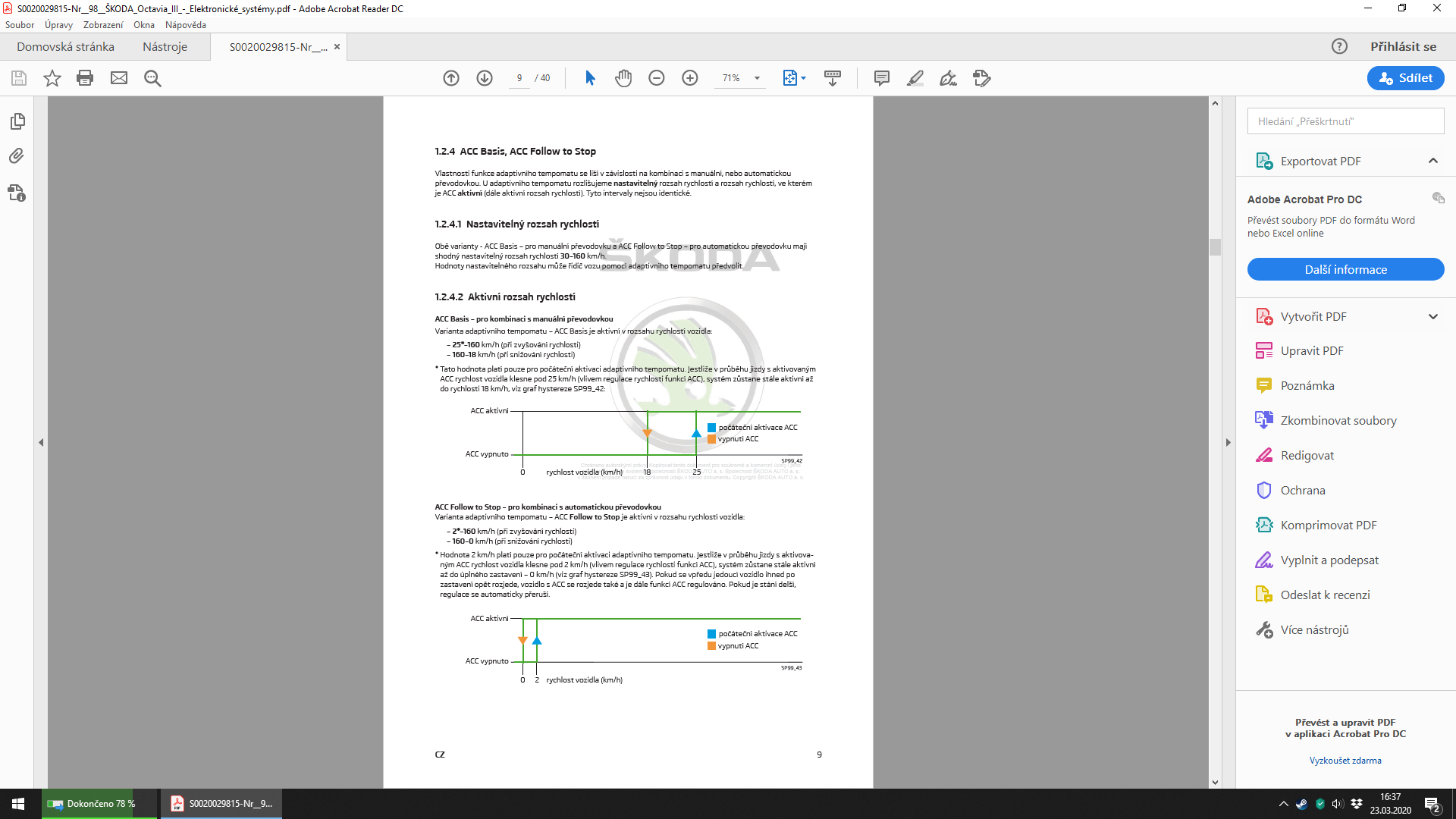Click the vertical scrollbar thumb
The width and height of the screenshot is (1456, 819).
[1215, 247]
